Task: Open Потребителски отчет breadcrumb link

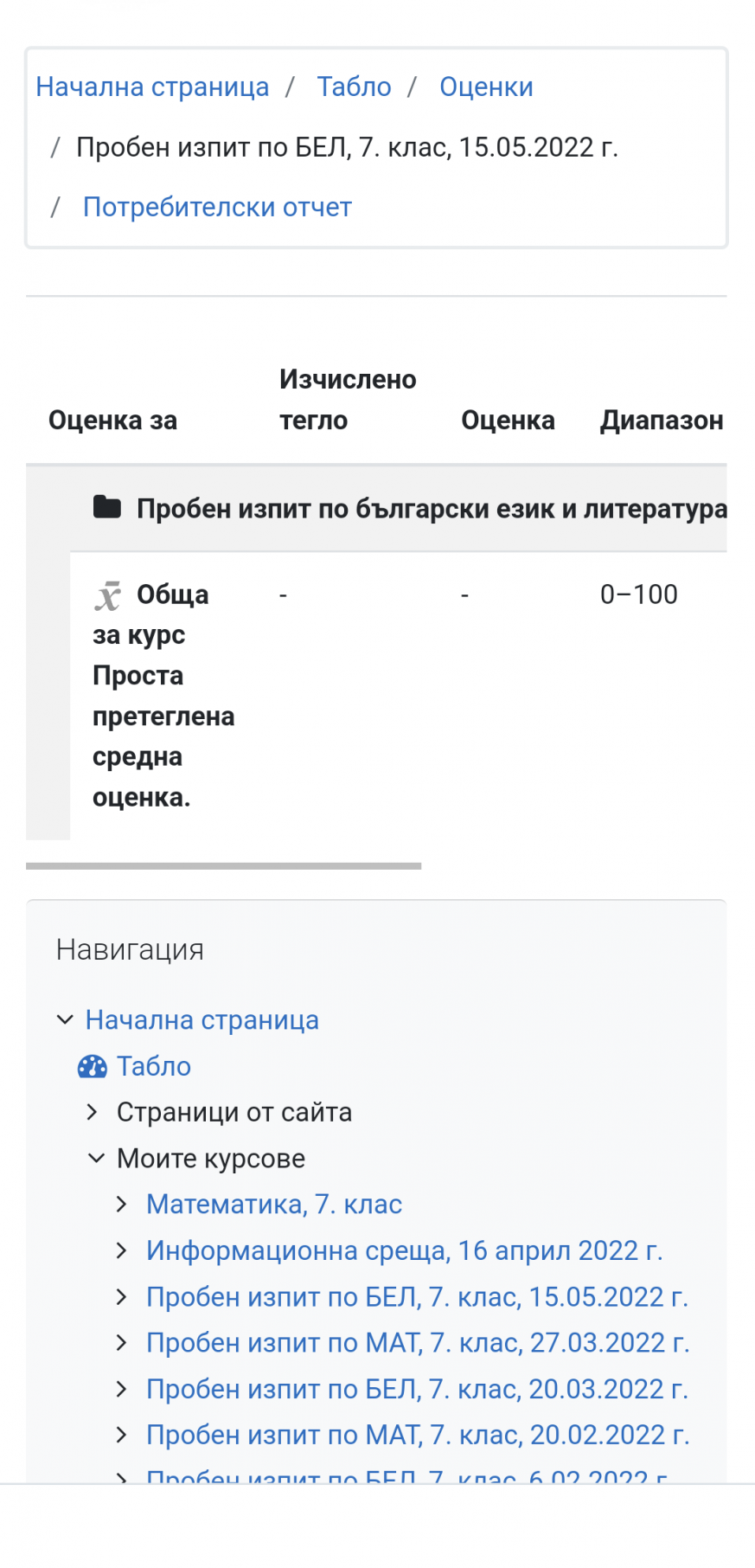Action: click(x=217, y=207)
